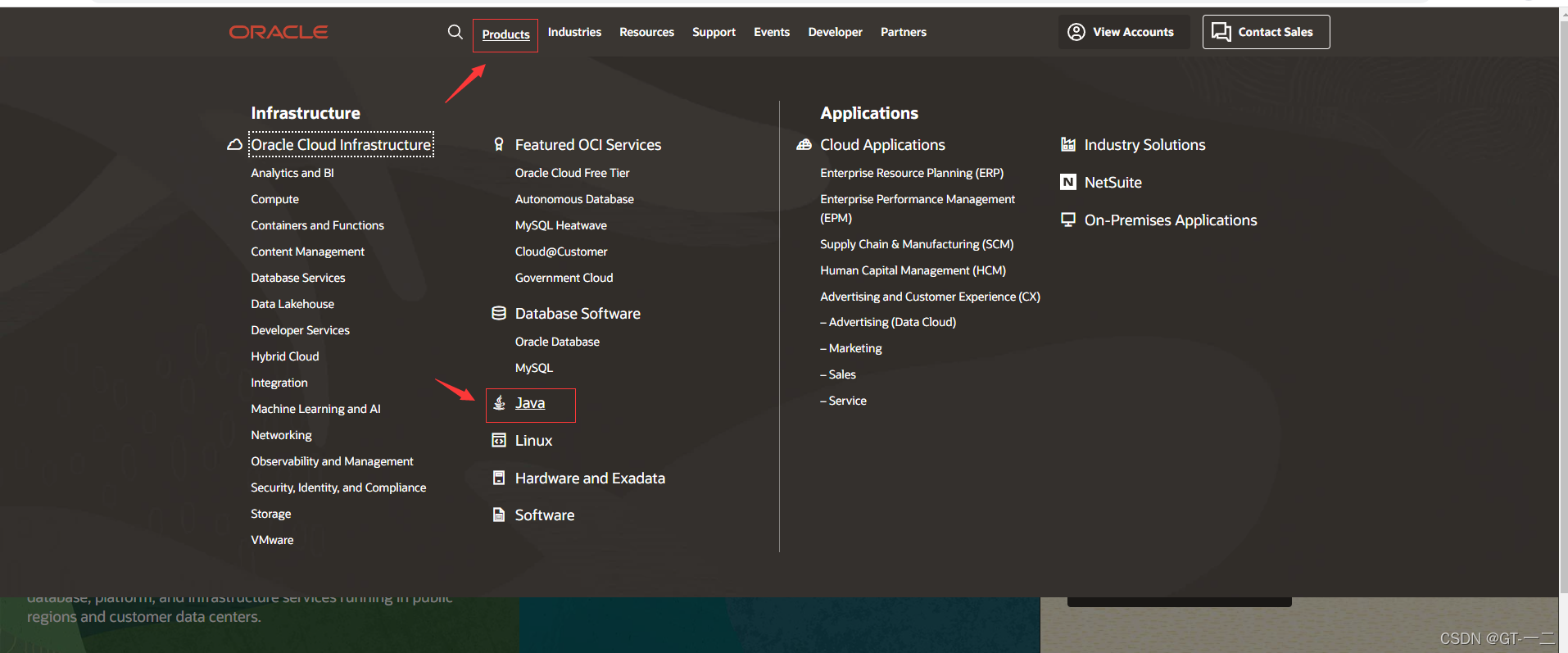Open Data Lakehouse
Screen dimensions: 1568x653
pos(292,304)
